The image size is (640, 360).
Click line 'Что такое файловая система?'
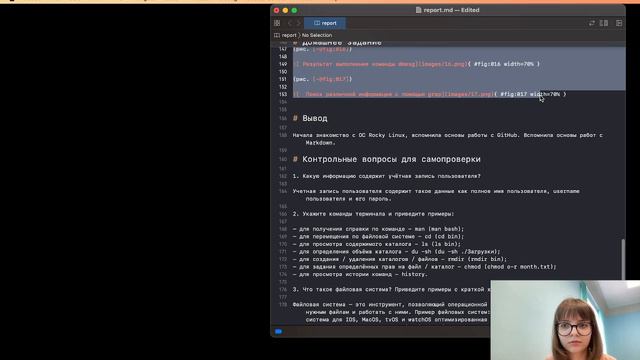pyautogui.click(x=391, y=289)
